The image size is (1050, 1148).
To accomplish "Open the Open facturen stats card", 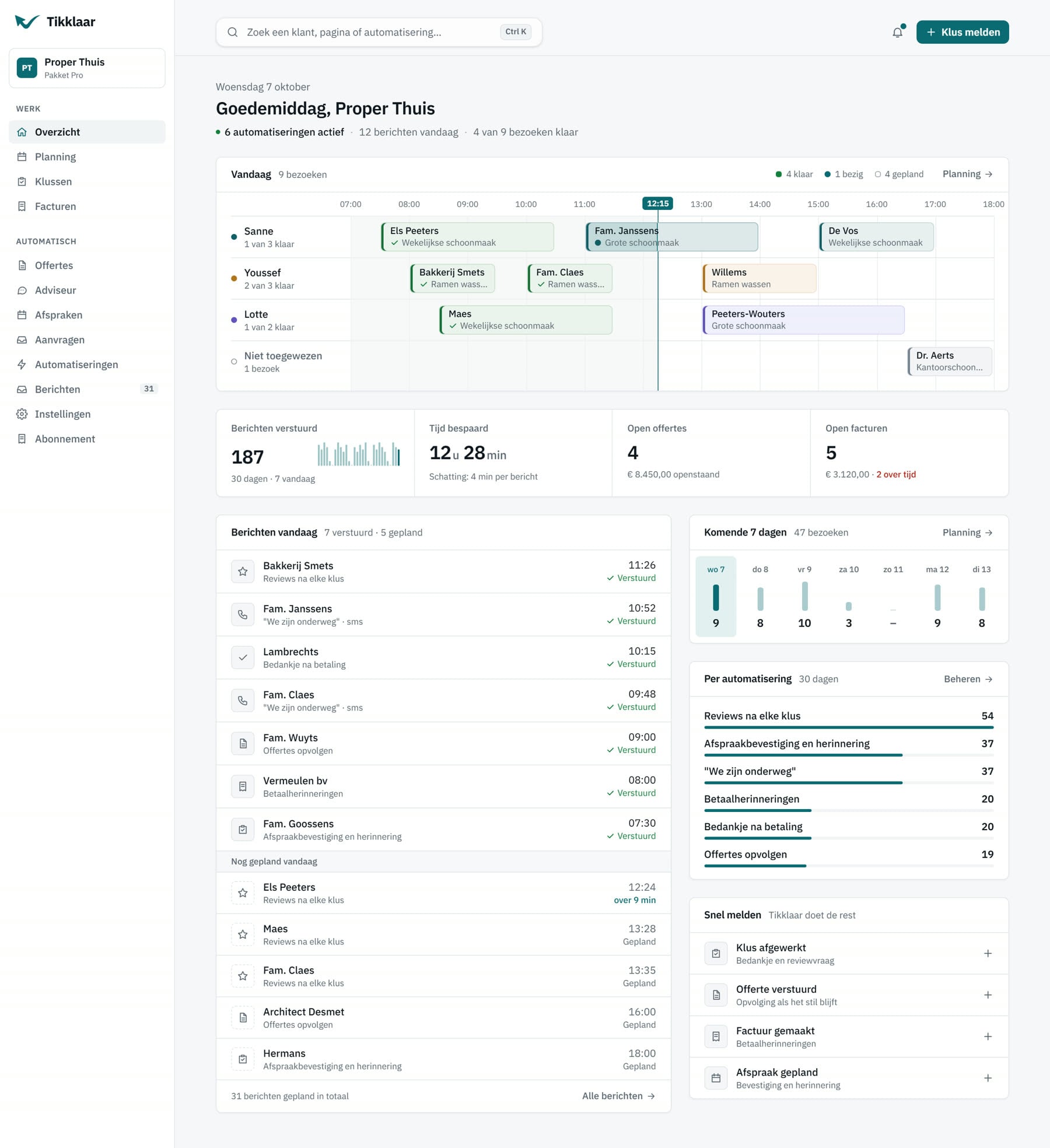I will click(x=909, y=453).
